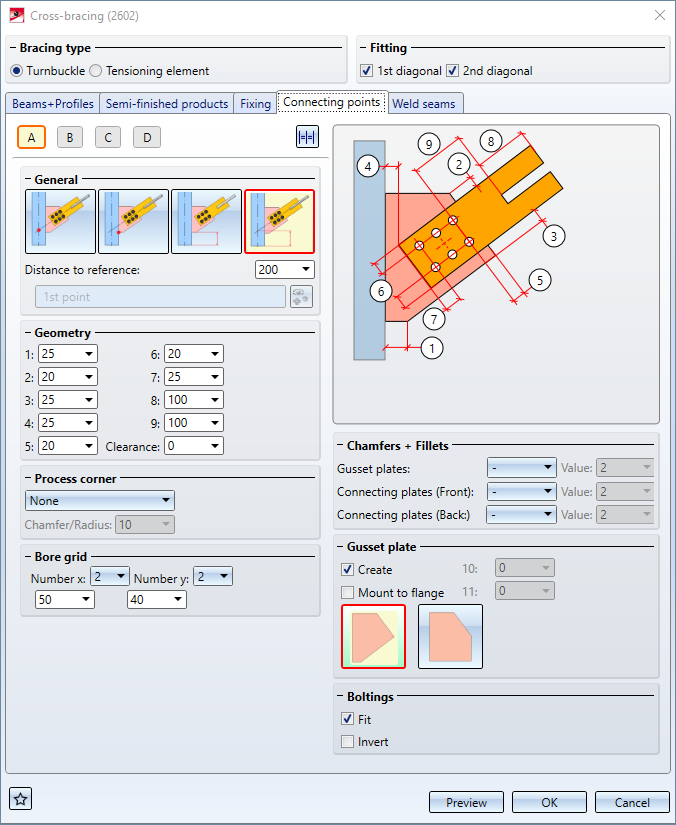Select Tensioning element bracing type
The height and width of the screenshot is (825, 676).
149,71
